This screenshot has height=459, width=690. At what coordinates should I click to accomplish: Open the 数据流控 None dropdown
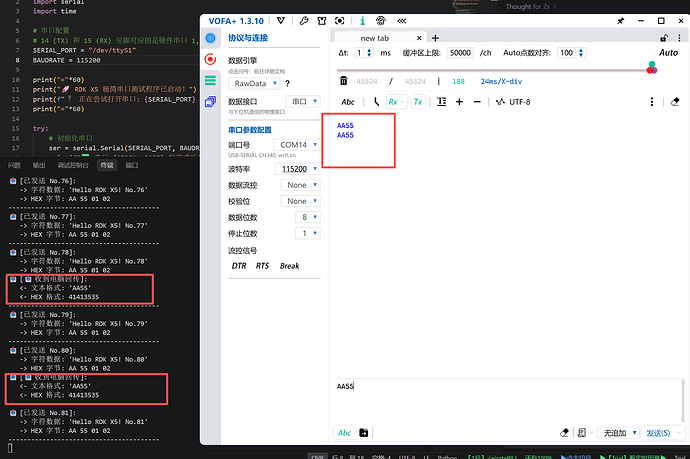click(300, 185)
